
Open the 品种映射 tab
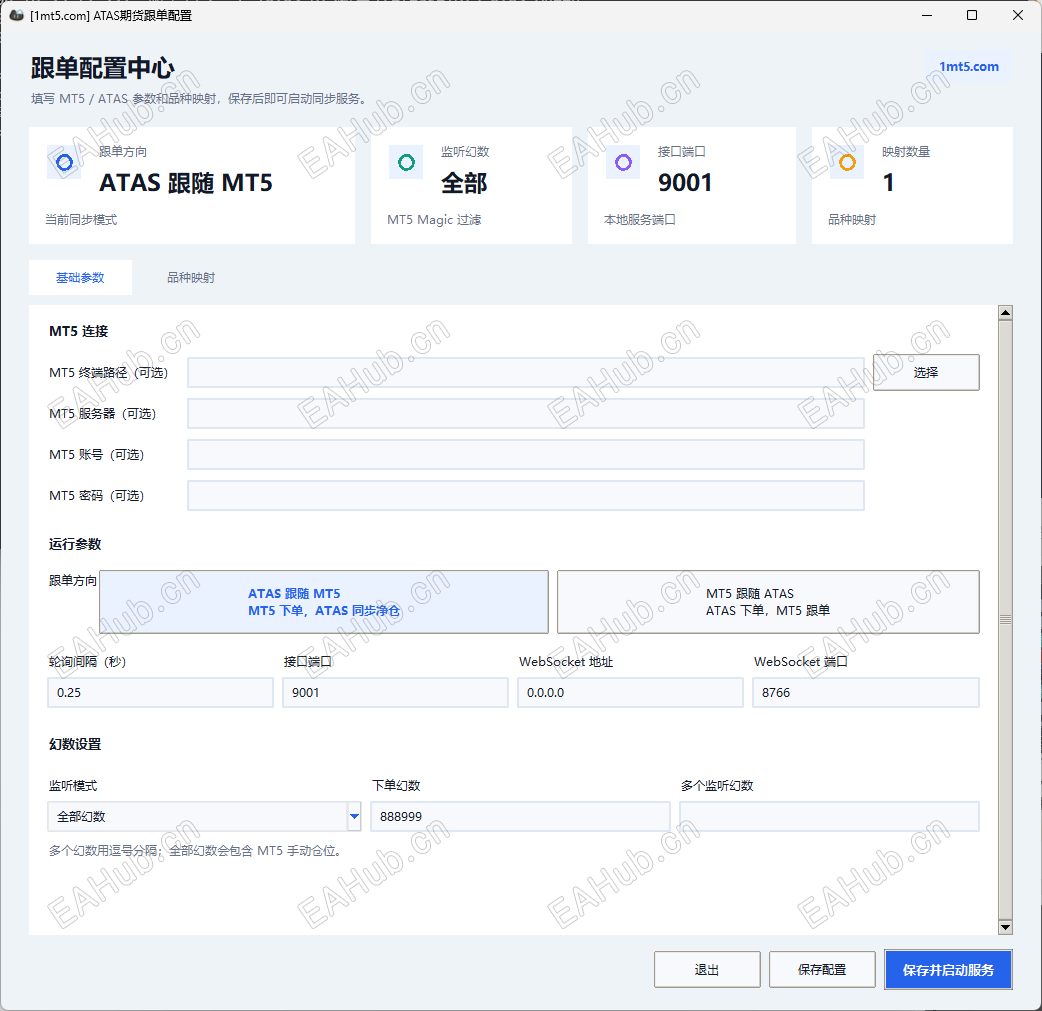[191, 278]
